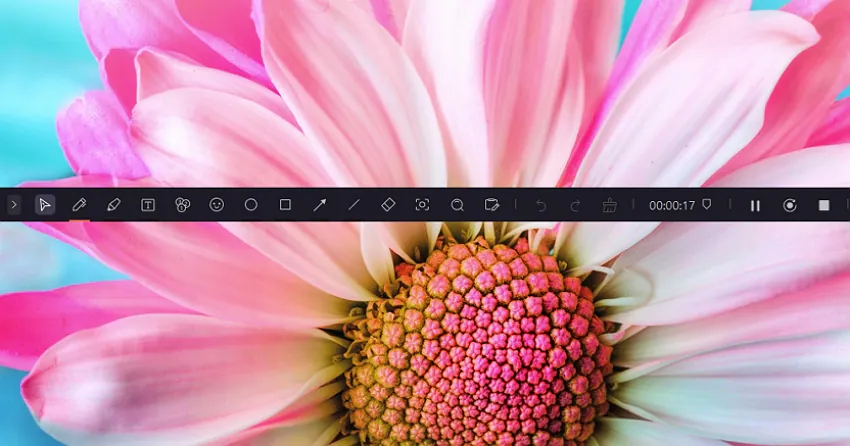
Task: Select the straight line tool
Action: point(354,205)
